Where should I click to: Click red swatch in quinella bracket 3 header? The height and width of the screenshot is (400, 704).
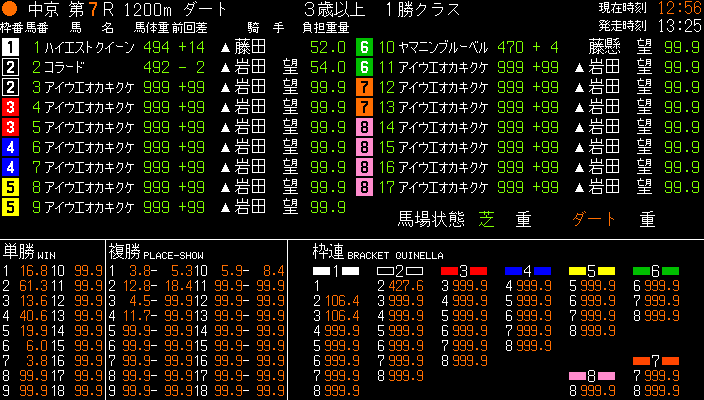point(478,270)
